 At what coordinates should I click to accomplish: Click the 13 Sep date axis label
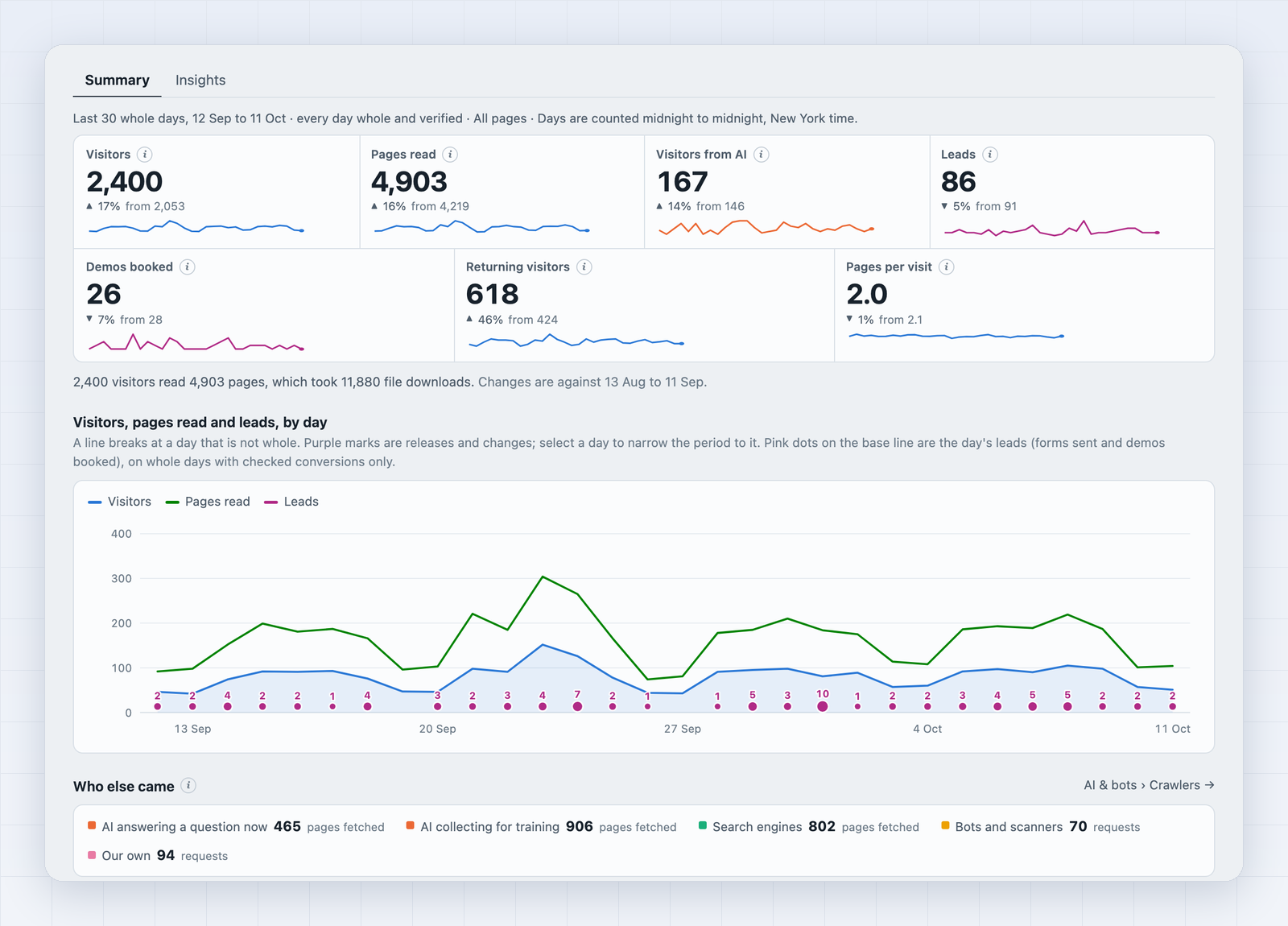(192, 729)
